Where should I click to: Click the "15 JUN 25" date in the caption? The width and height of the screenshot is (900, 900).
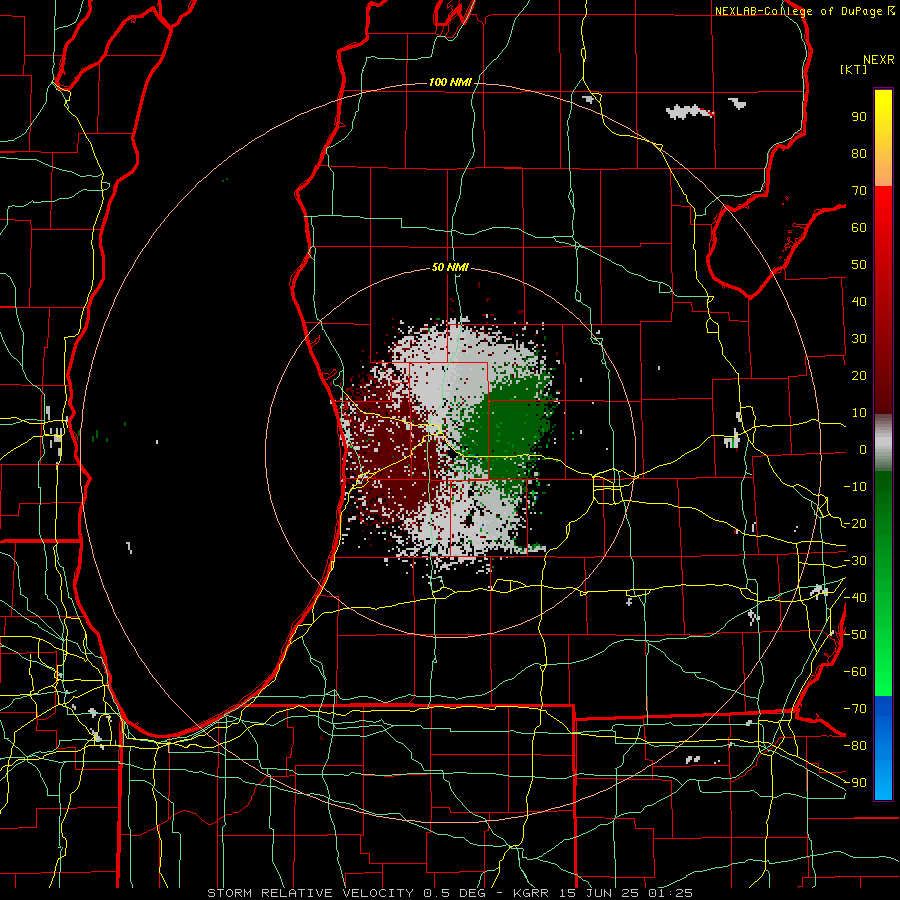(601, 893)
